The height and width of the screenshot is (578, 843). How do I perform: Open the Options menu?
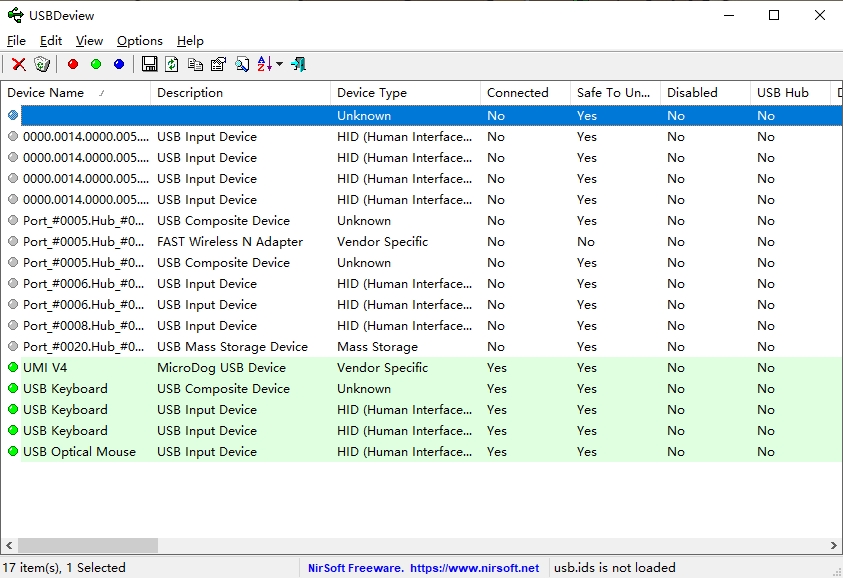139,41
